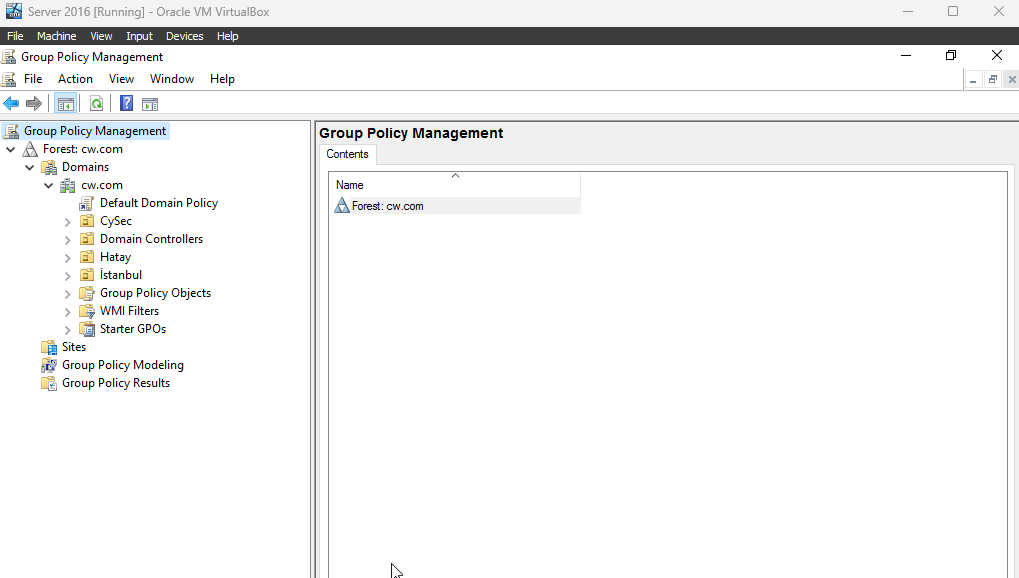Screen dimensions: 1019x578
Task: Expand the WMI Filters node
Action: coord(68,312)
